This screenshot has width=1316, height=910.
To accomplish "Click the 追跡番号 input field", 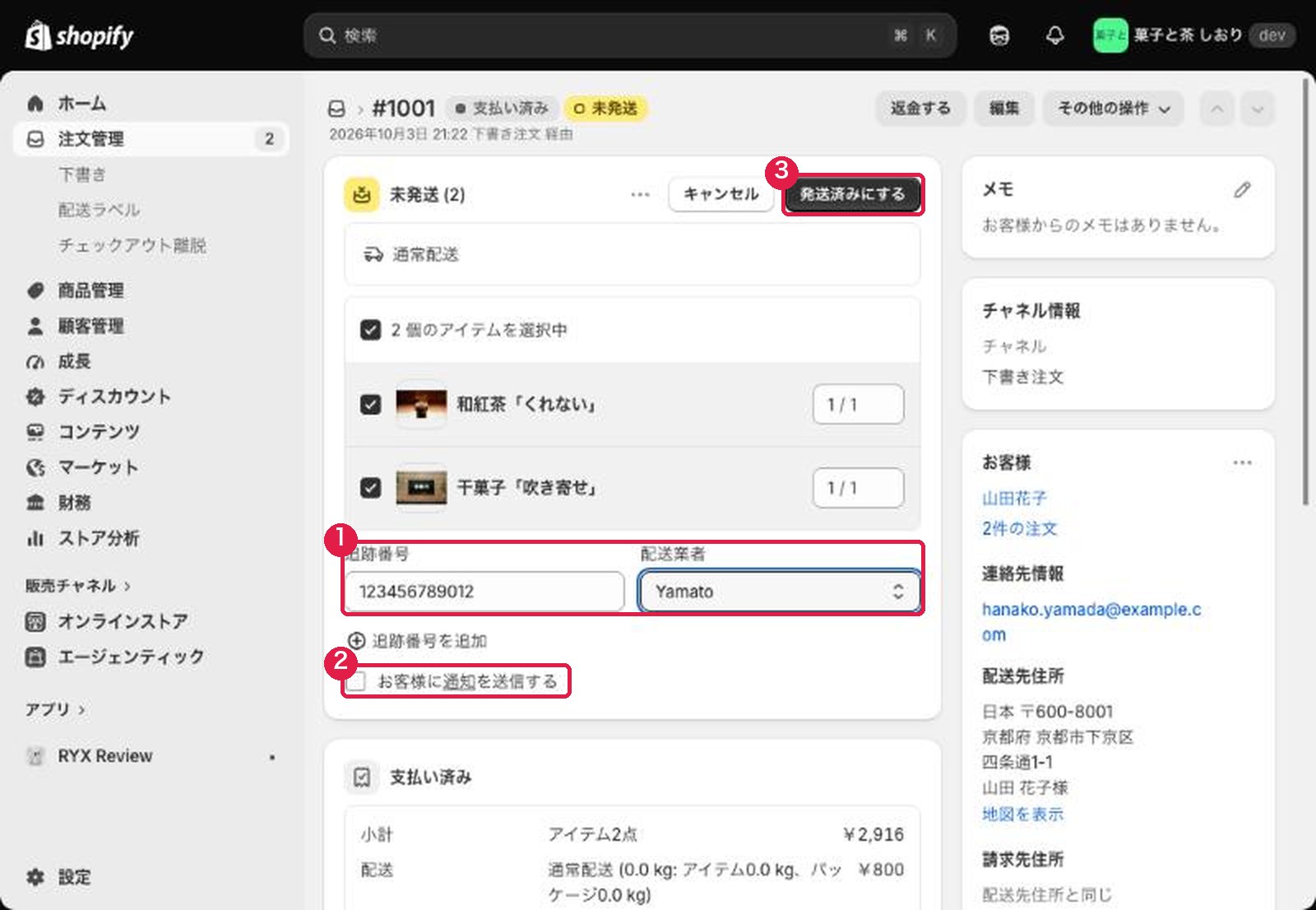I will click(484, 592).
